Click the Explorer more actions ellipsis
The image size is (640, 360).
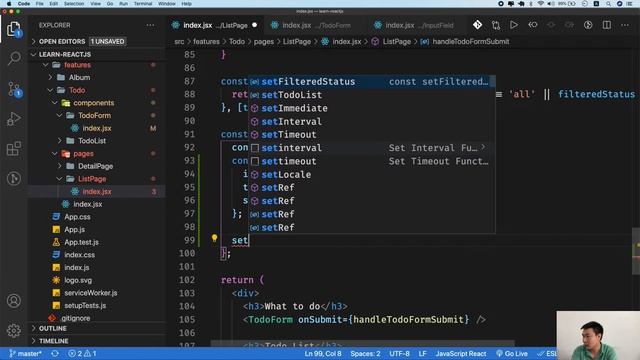(150, 25)
